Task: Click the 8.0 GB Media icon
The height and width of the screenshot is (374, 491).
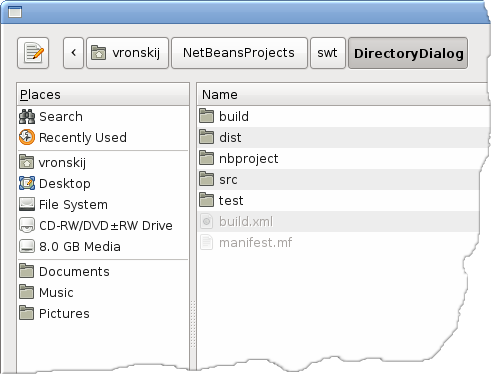Action: click(27, 246)
